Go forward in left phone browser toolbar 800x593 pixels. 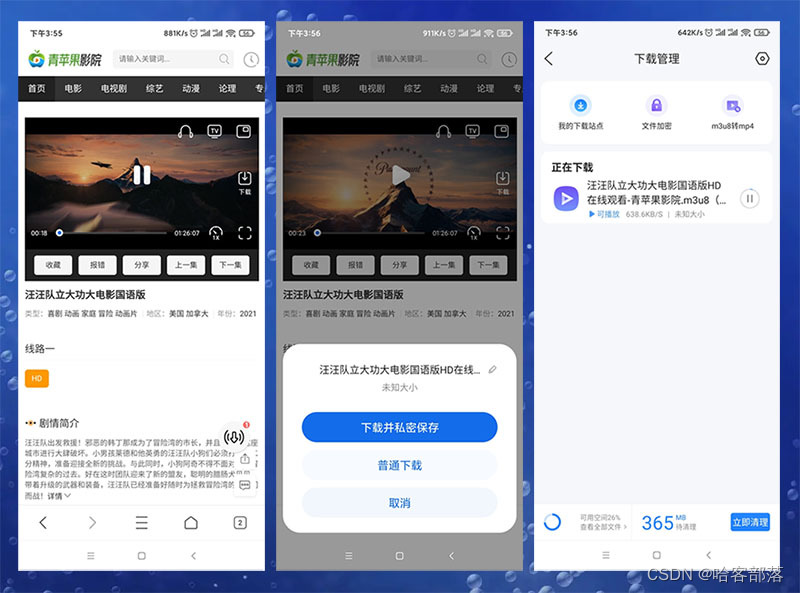[92, 523]
